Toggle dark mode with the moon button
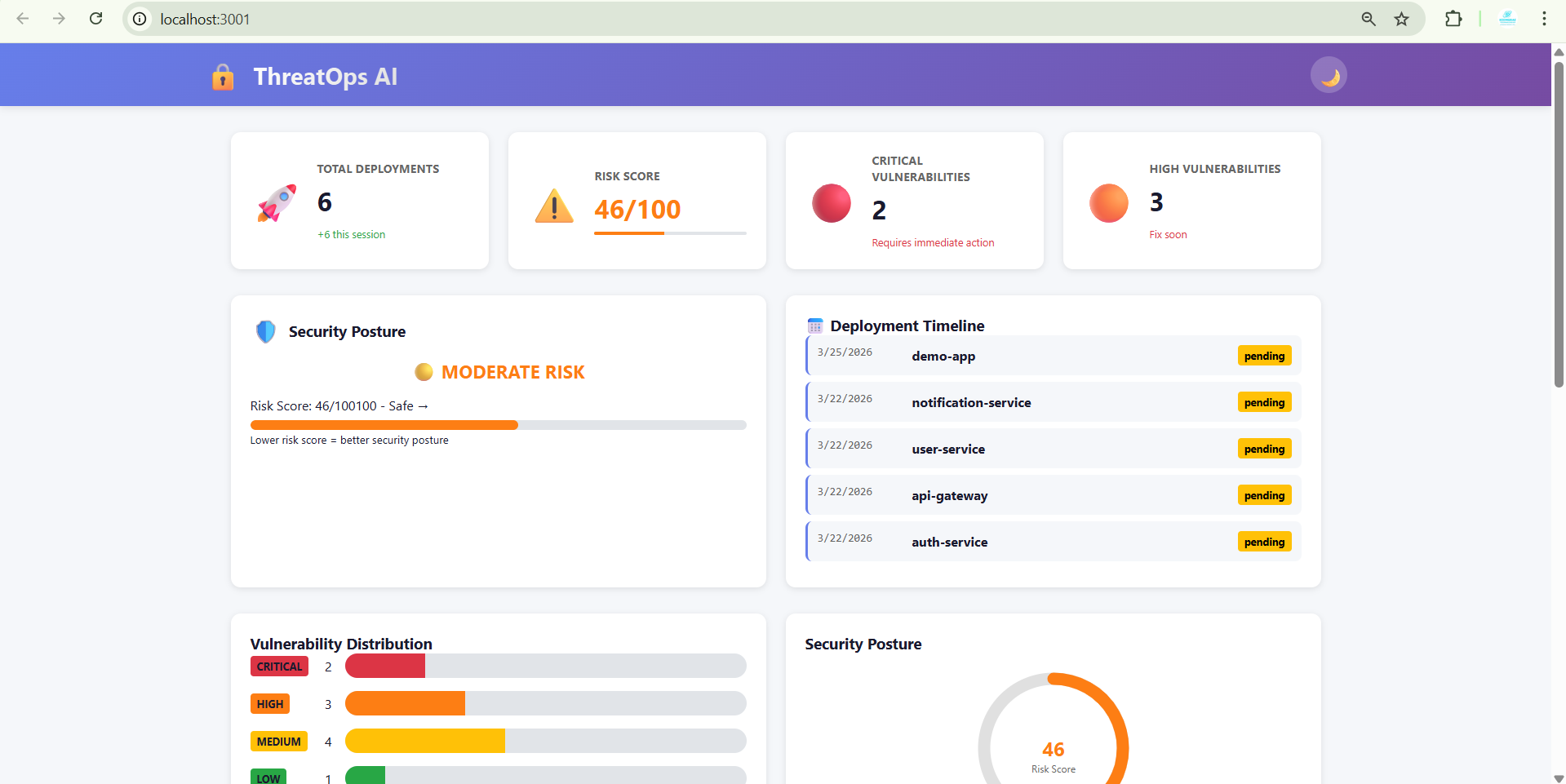Screen dimensions: 1566x784 coord(1329,75)
